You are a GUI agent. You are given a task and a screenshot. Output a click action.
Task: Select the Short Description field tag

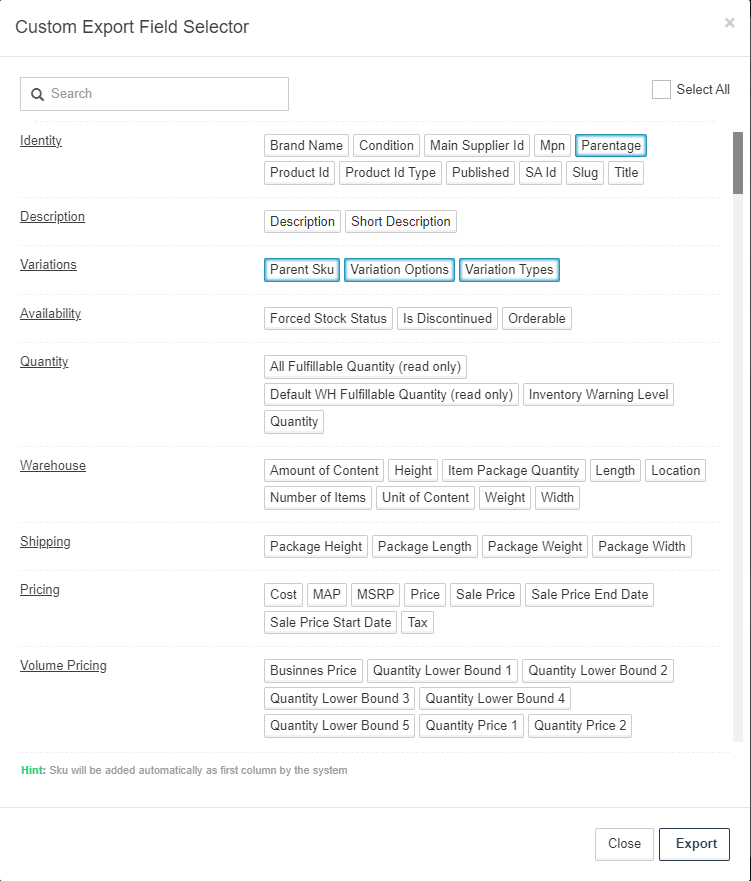tap(400, 221)
